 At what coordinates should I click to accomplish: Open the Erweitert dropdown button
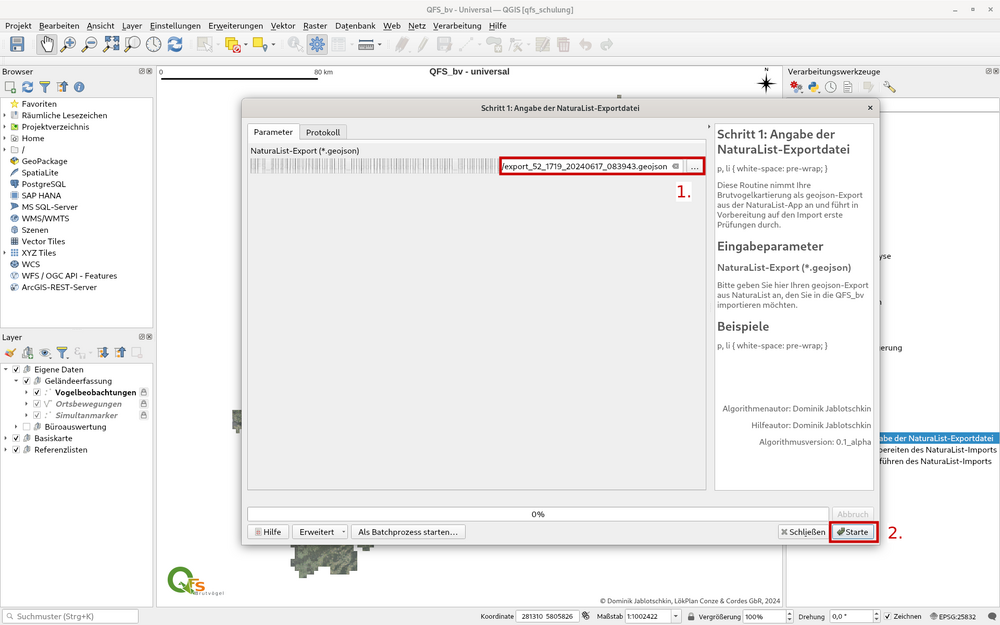tap(320, 532)
